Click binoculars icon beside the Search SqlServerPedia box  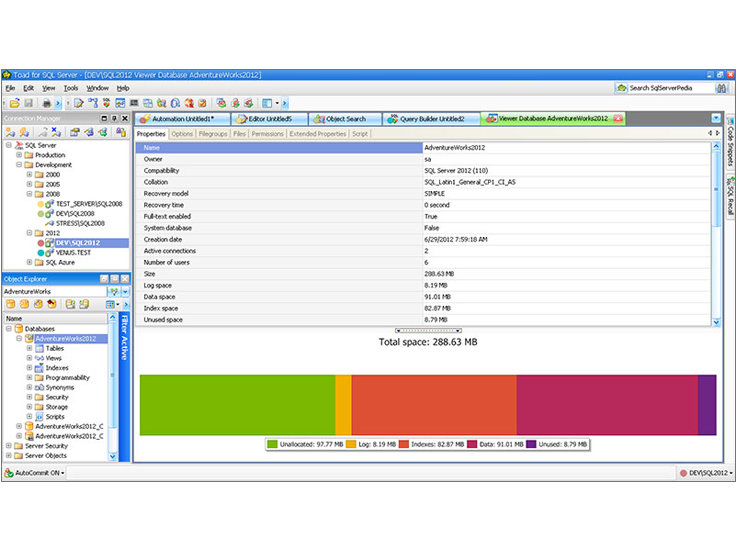pos(721,88)
